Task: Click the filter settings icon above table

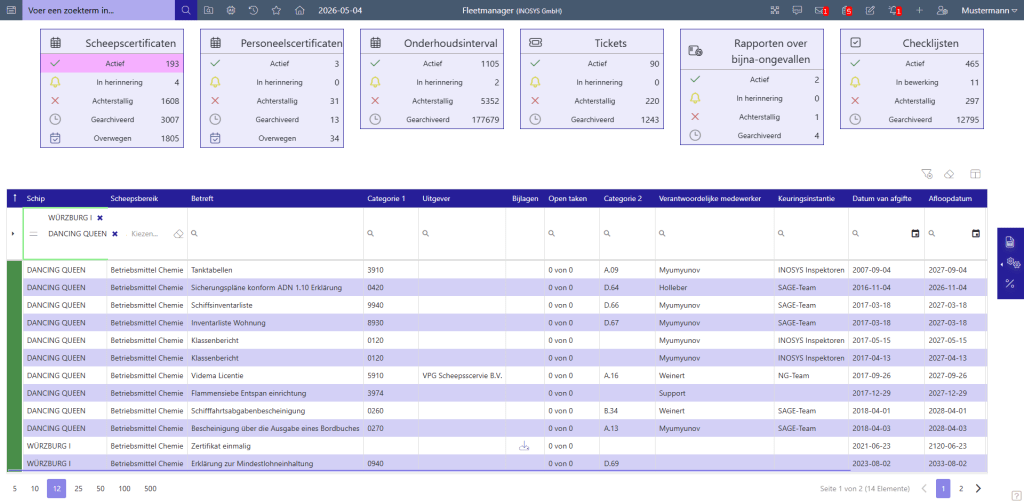Action: click(x=926, y=174)
